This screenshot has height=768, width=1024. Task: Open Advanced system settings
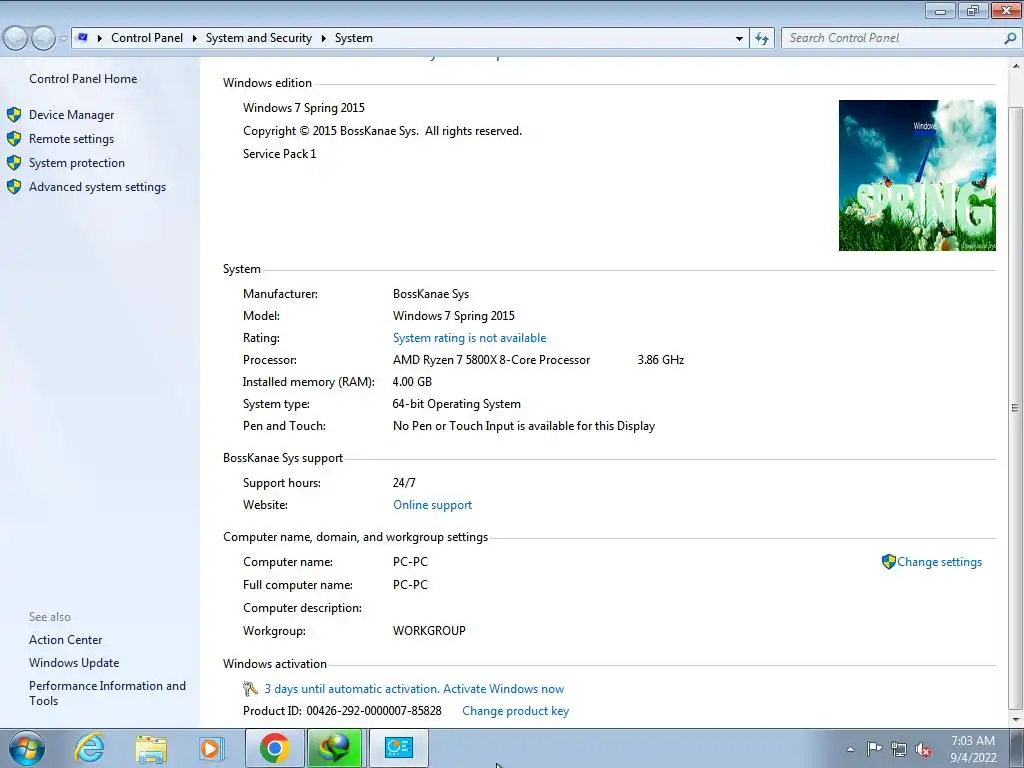pos(97,187)
